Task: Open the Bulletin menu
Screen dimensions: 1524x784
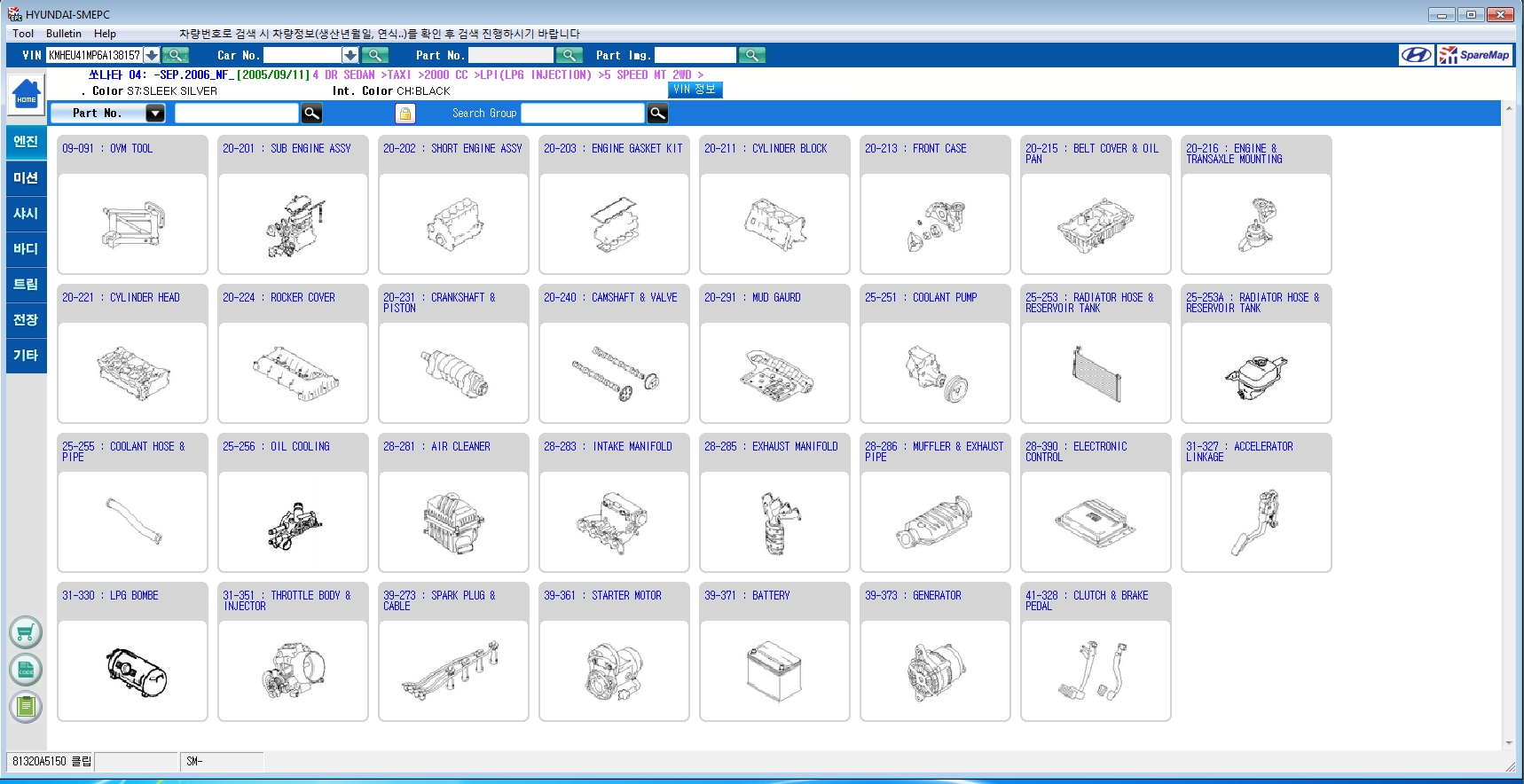Action: pyautogui.click(x=64, y=34)
